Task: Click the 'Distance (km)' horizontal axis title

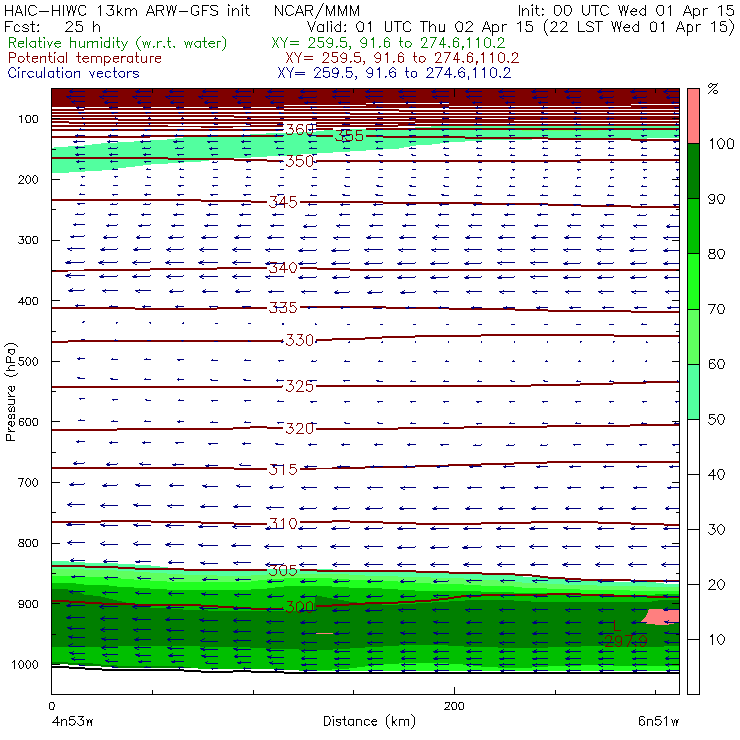Action: (x=369, y=722)
